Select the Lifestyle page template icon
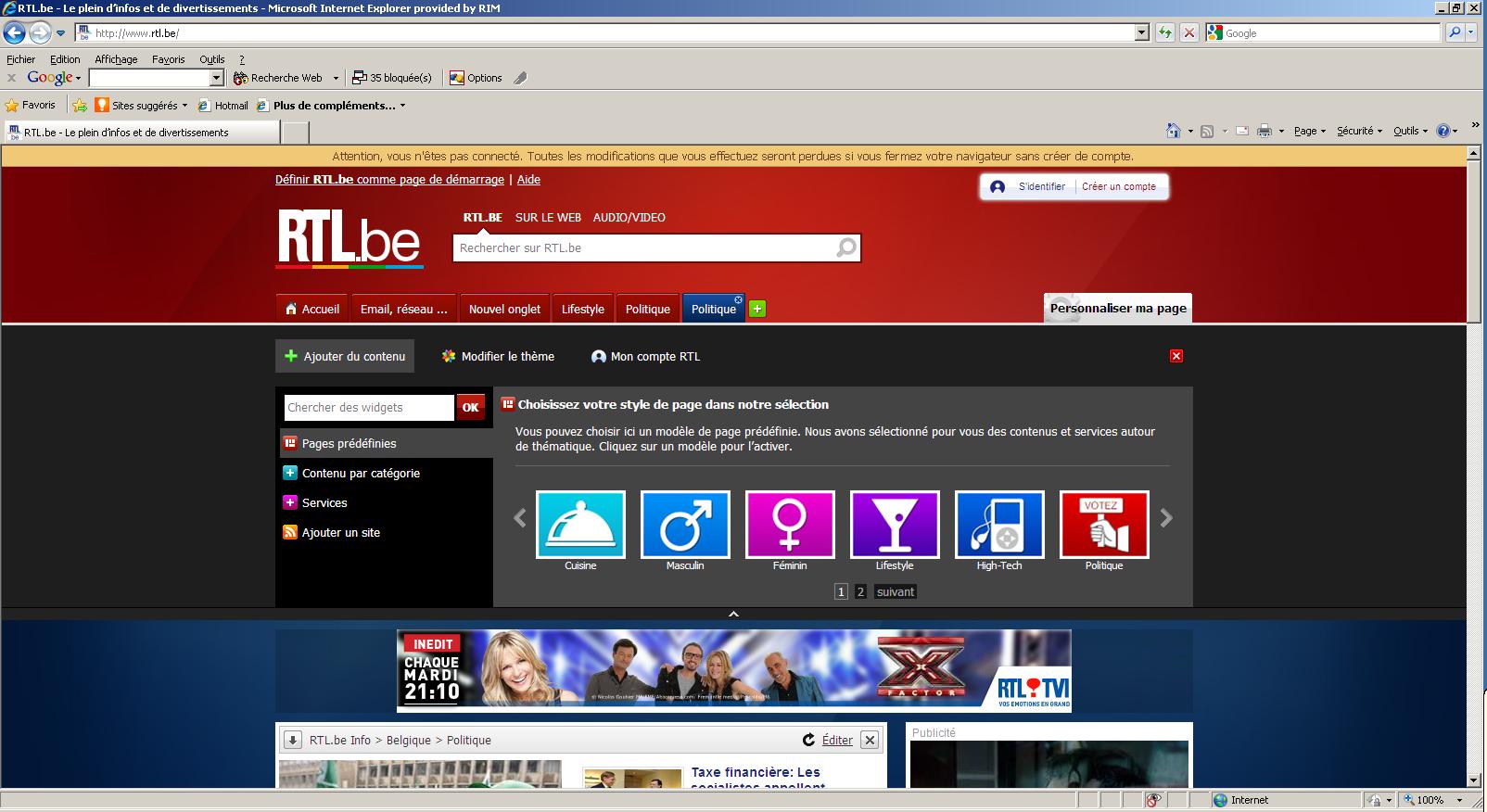Viewport: 1487px width, 812px height. click(895, 525)
